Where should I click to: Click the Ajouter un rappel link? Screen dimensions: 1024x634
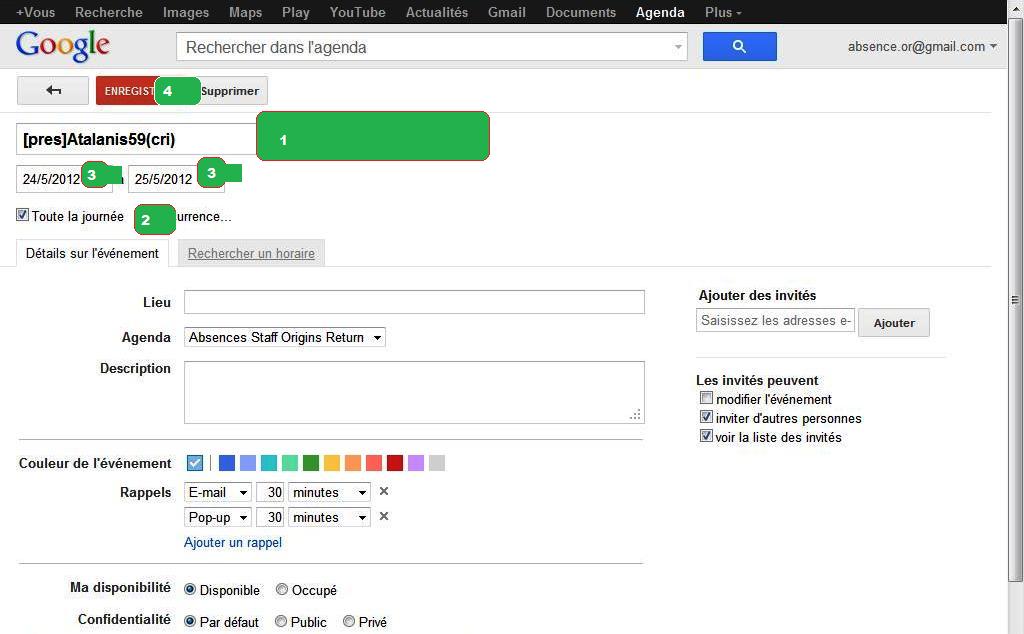coord(233,543)
